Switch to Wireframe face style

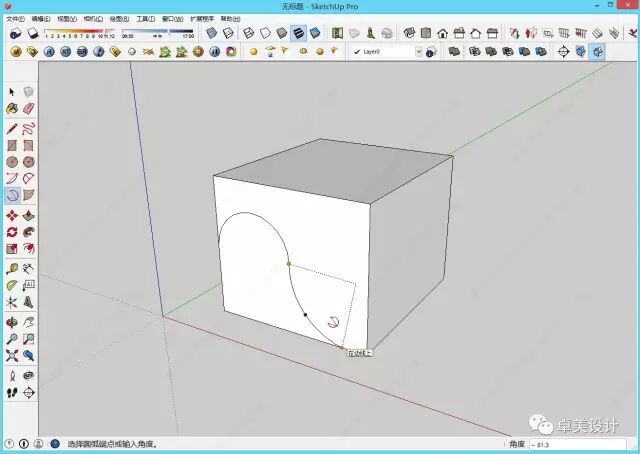tap(249, 33)
